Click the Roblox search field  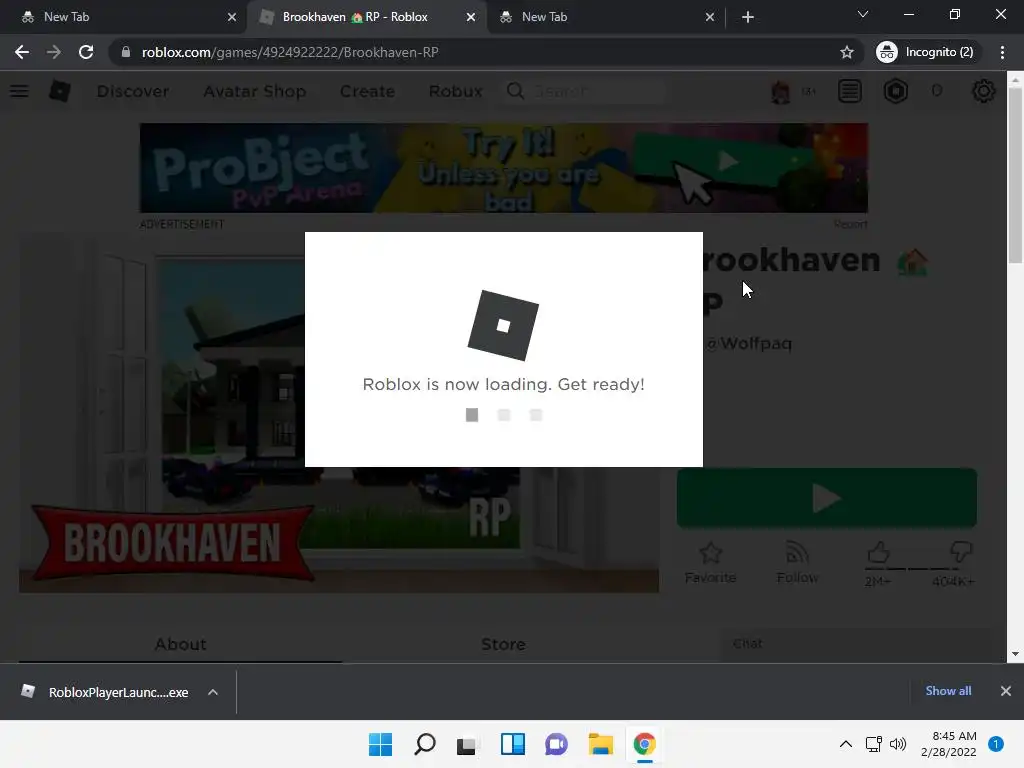(584, 91)
